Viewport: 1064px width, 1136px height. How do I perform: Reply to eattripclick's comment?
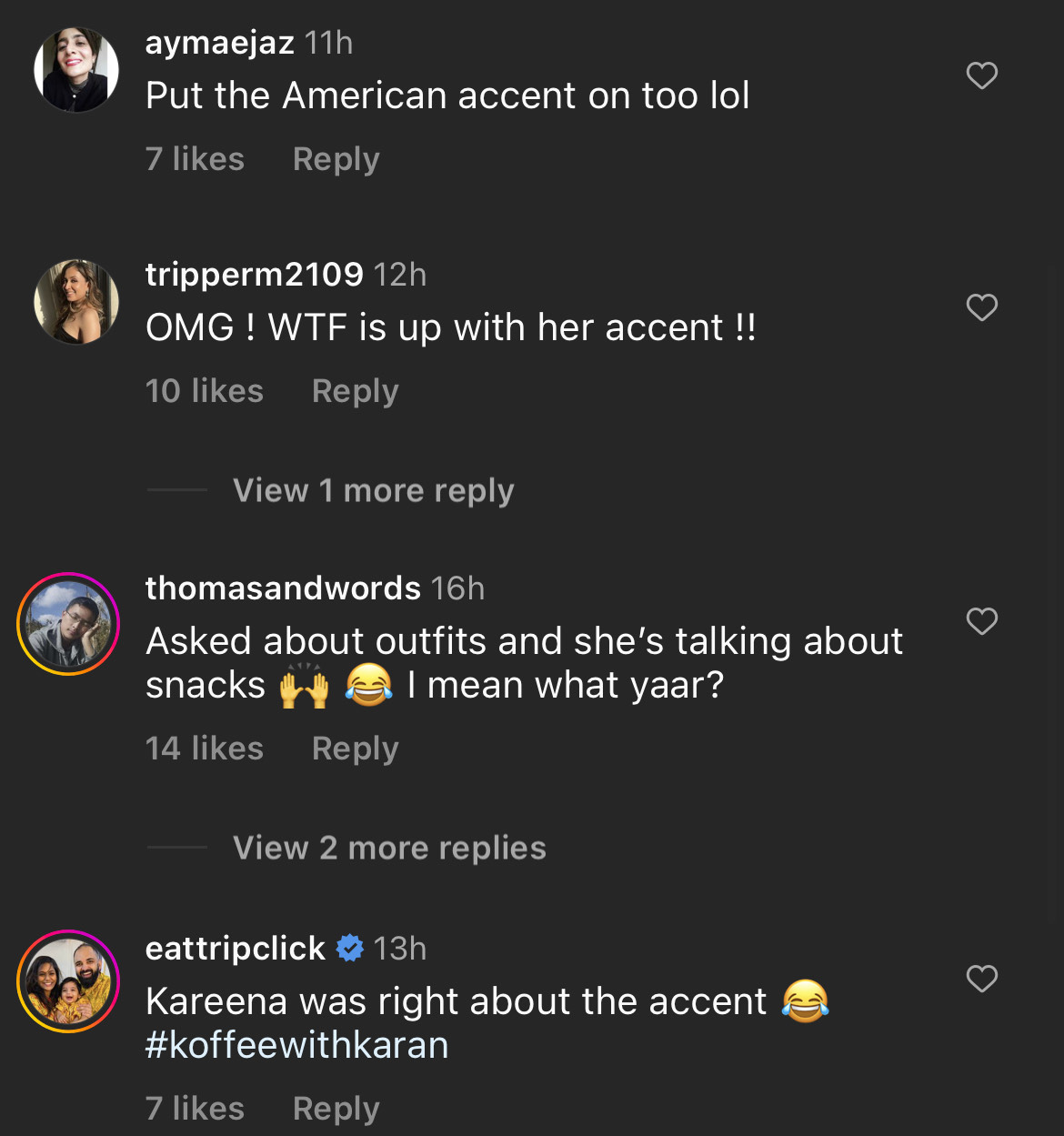[x=336, y=1109]
